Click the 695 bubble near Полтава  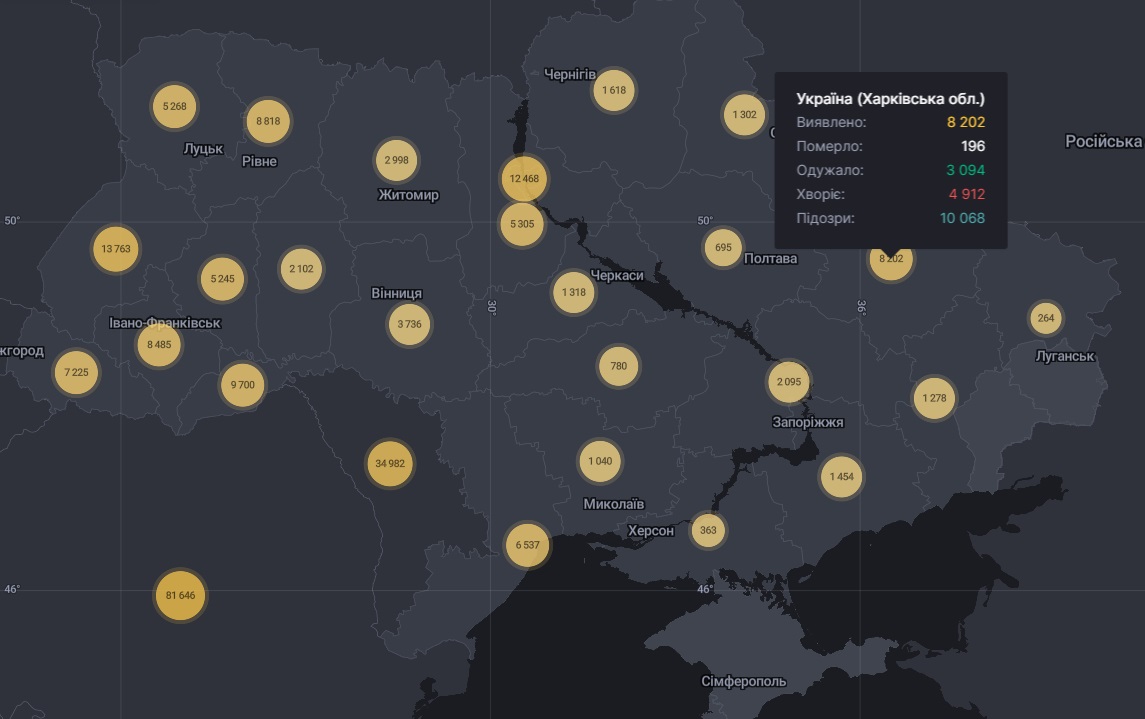click(x=723, y=248)
